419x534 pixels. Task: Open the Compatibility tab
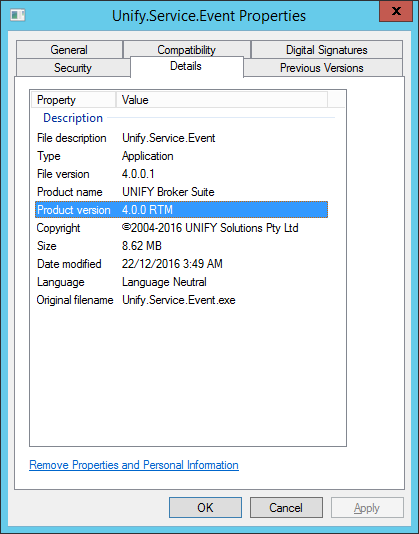coord(186,50)
